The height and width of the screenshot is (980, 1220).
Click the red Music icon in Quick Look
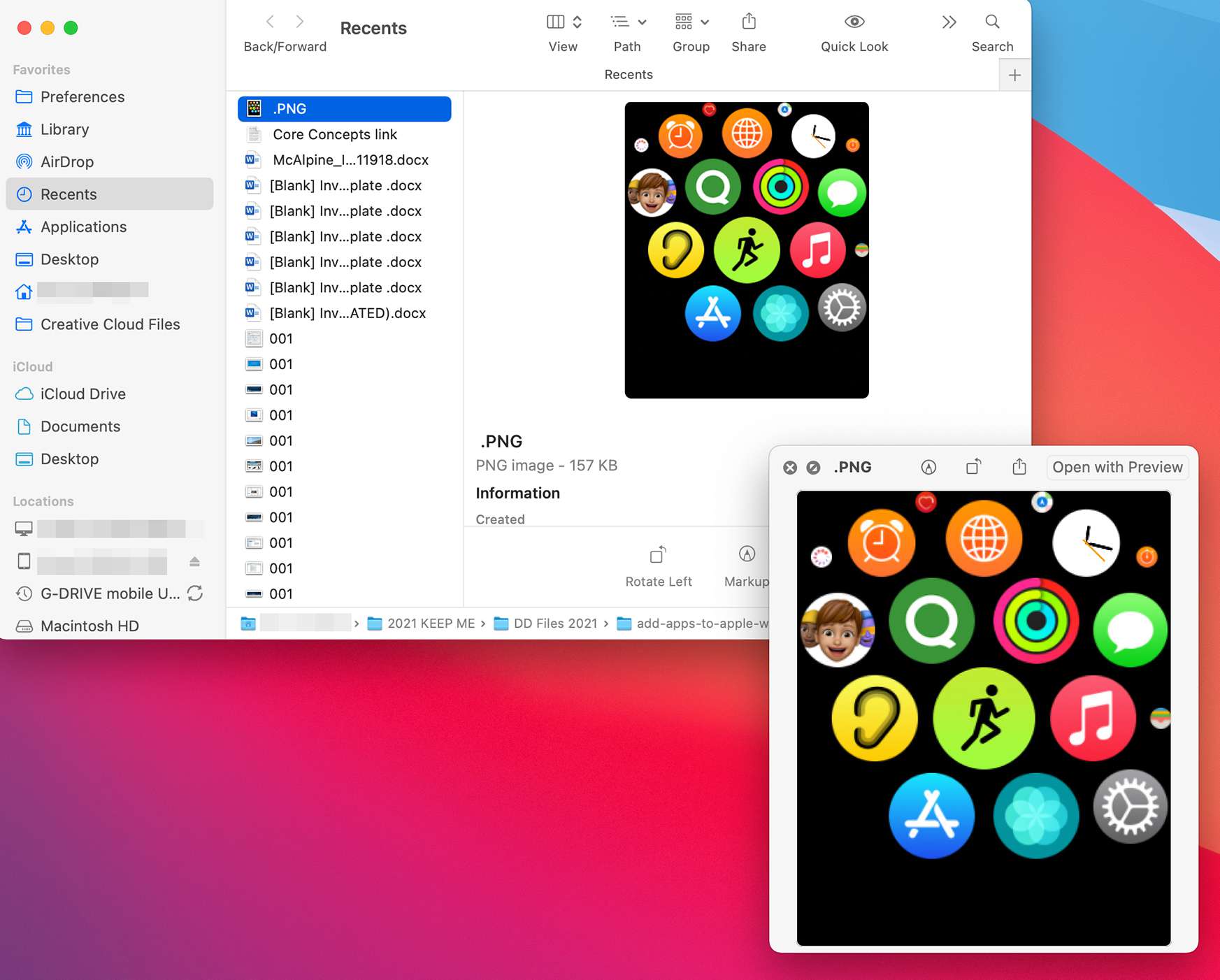click(1093, 718)
